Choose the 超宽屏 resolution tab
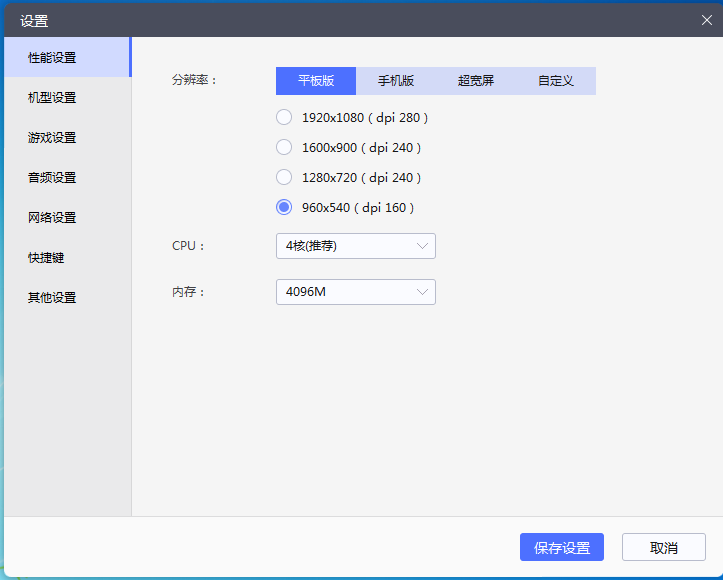The height and width of the screenshot is (580, 723). [476, 81]
